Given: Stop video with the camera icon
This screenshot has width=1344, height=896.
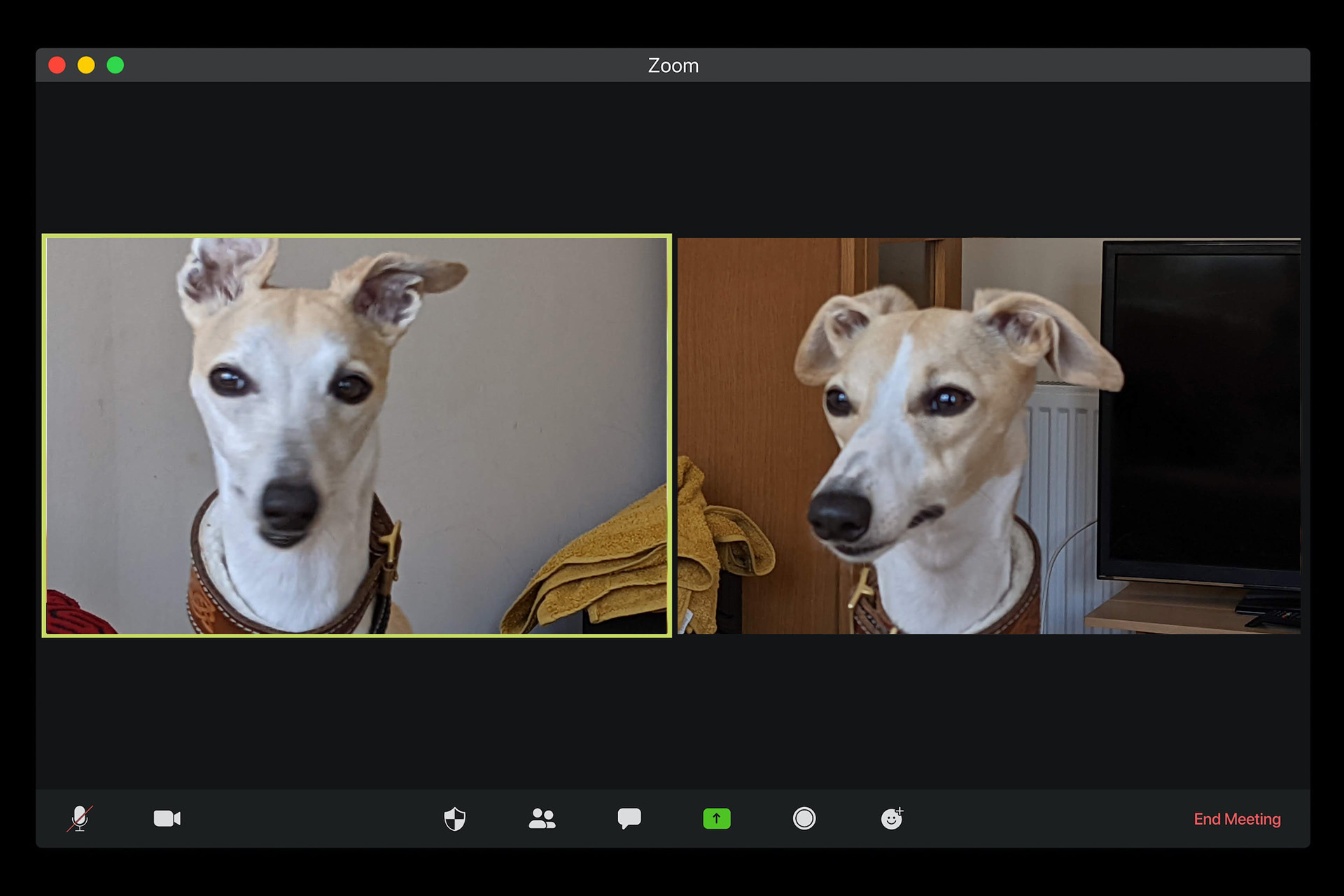Looking at the screenshot, I should point(167,818).
